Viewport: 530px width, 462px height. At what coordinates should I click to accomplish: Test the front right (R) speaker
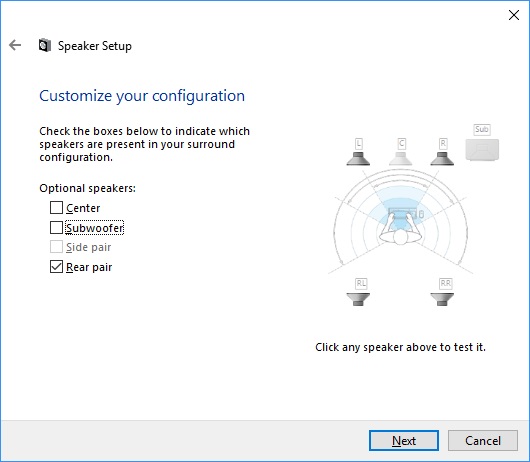pyautogui.click(x=442, y=159)
